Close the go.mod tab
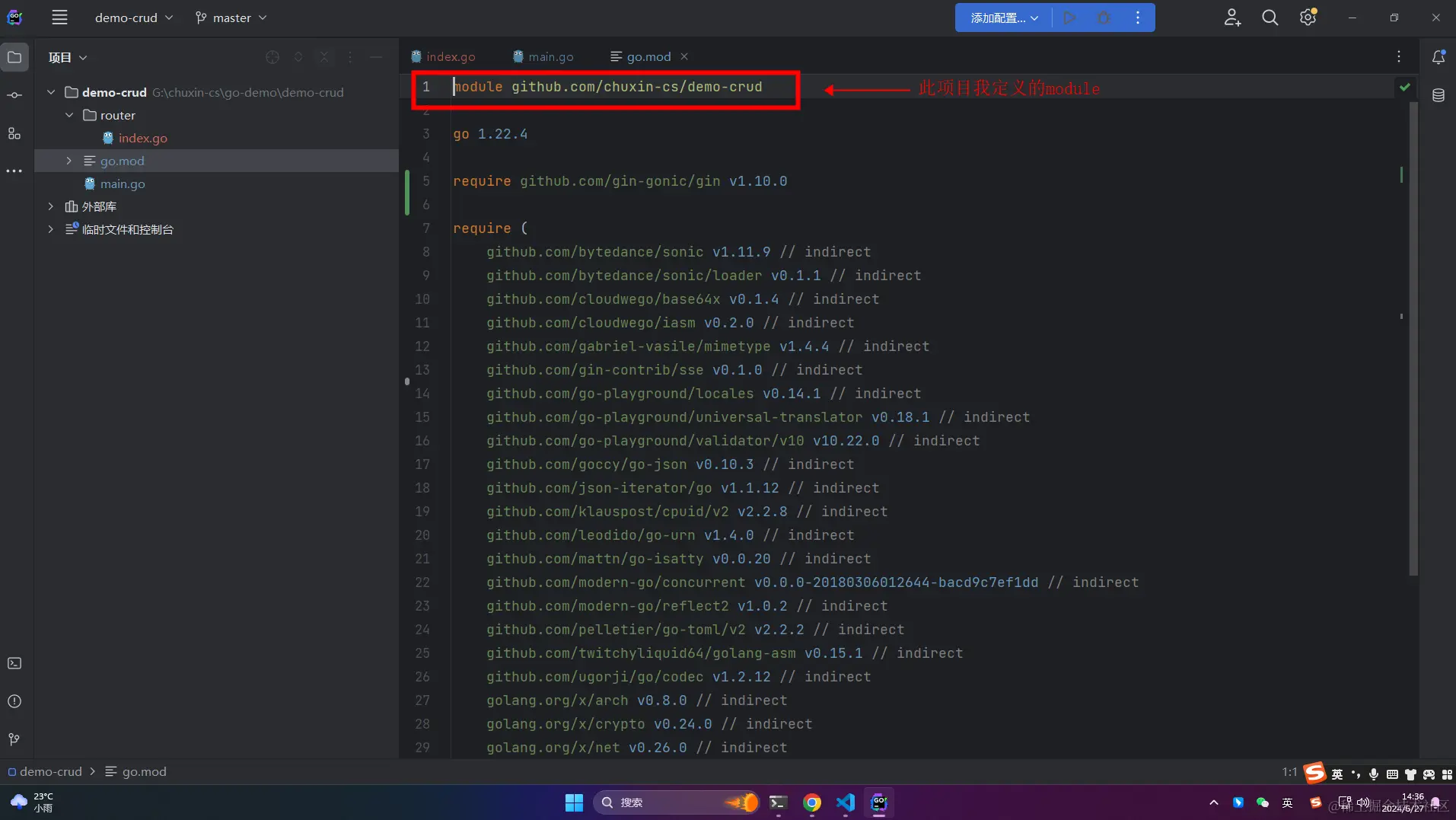1456x820 pixels. [684, 56]
